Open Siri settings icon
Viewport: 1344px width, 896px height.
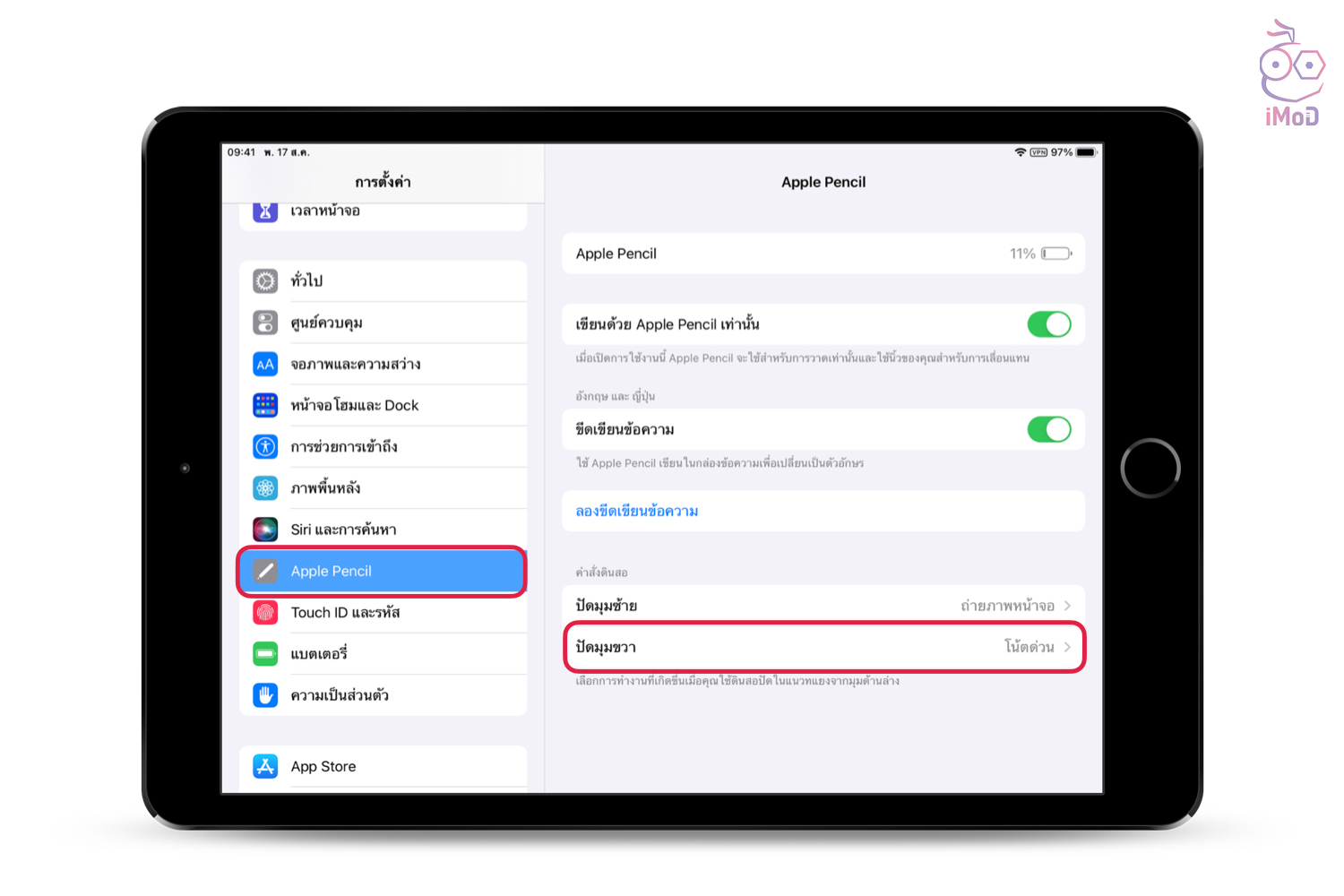tap(265, 530)
